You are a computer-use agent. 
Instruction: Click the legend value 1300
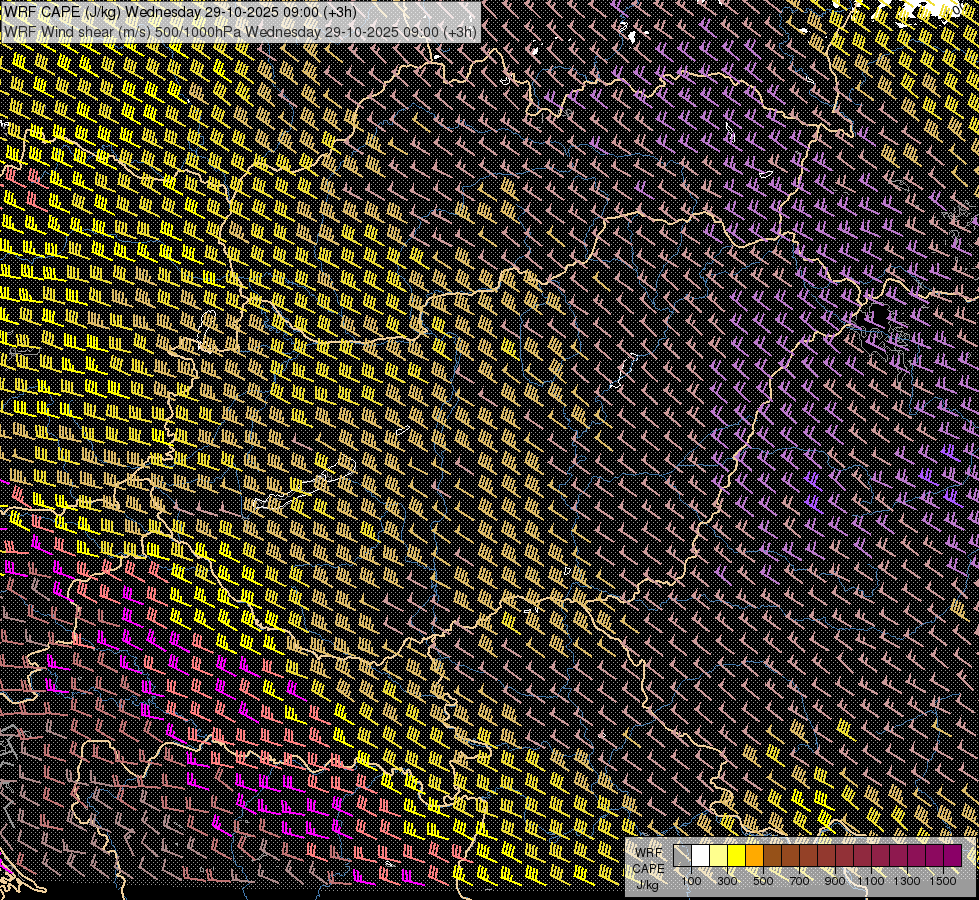pos(907,881)
